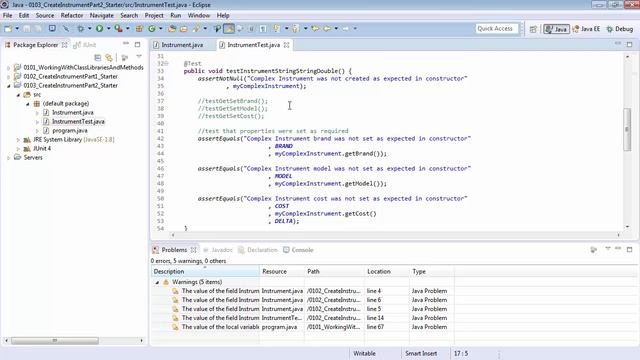
Task: Collapse the src folder
Action: point(18,95)
